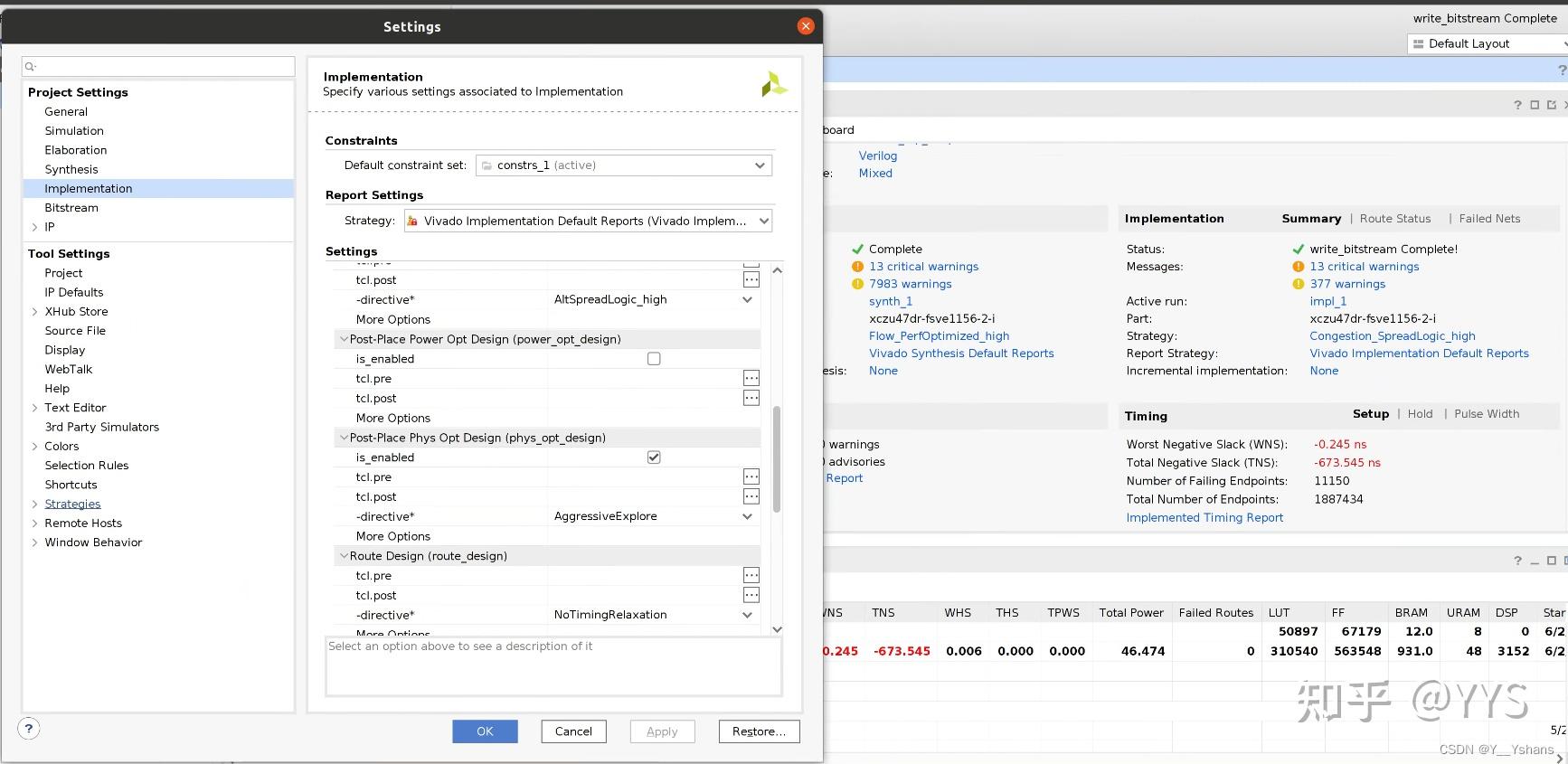Open 7983 warnings link in Synthesis
1568x764 pixels.
[910, 284]
